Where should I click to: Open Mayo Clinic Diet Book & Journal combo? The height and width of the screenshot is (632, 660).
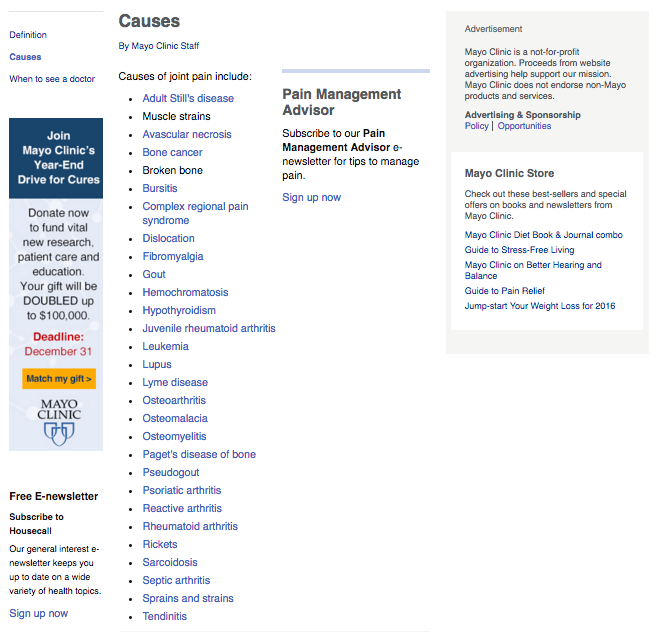point(543,235)
